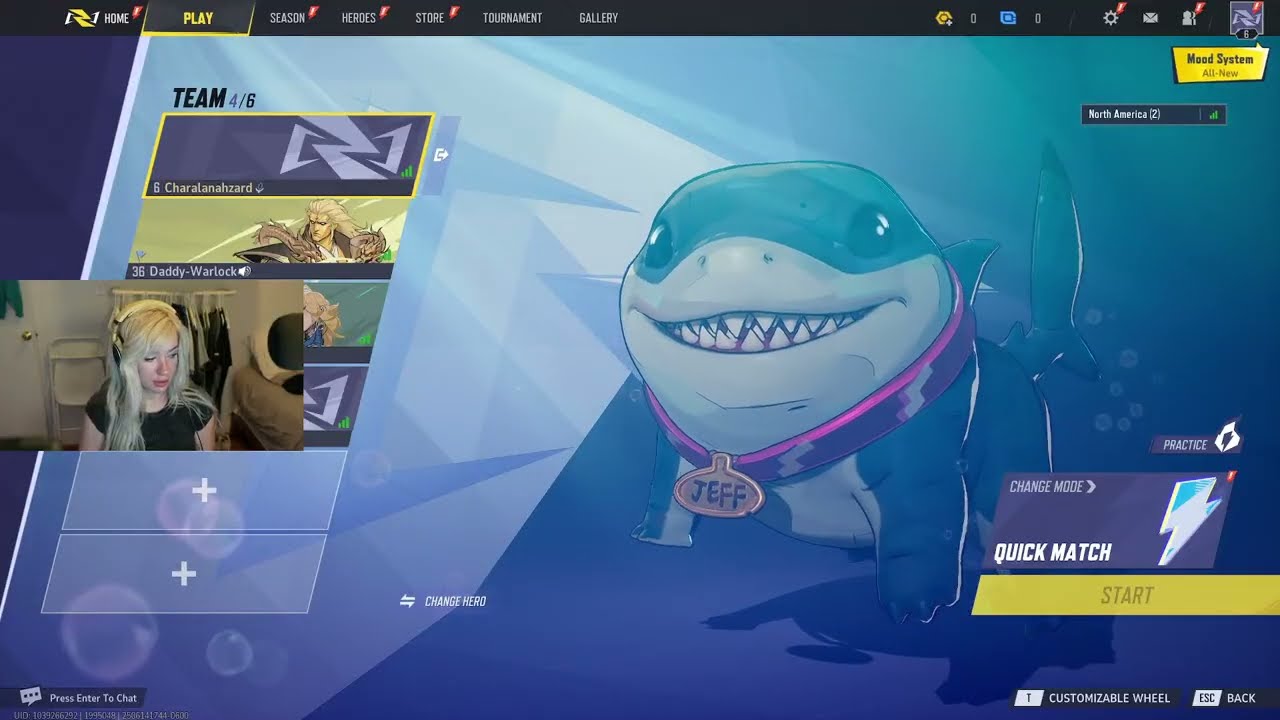The height and width of the screenshot is (720, 1280).
Task: Expand the Change Mode selector
Action: pos(1052,487)
